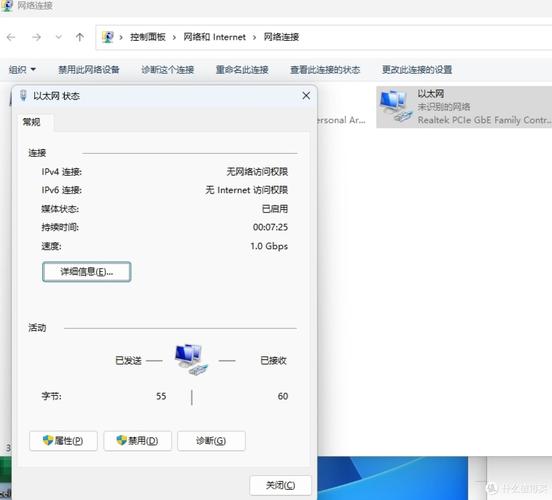Expand chevron after 网络和 Internet

click(254, 37)
